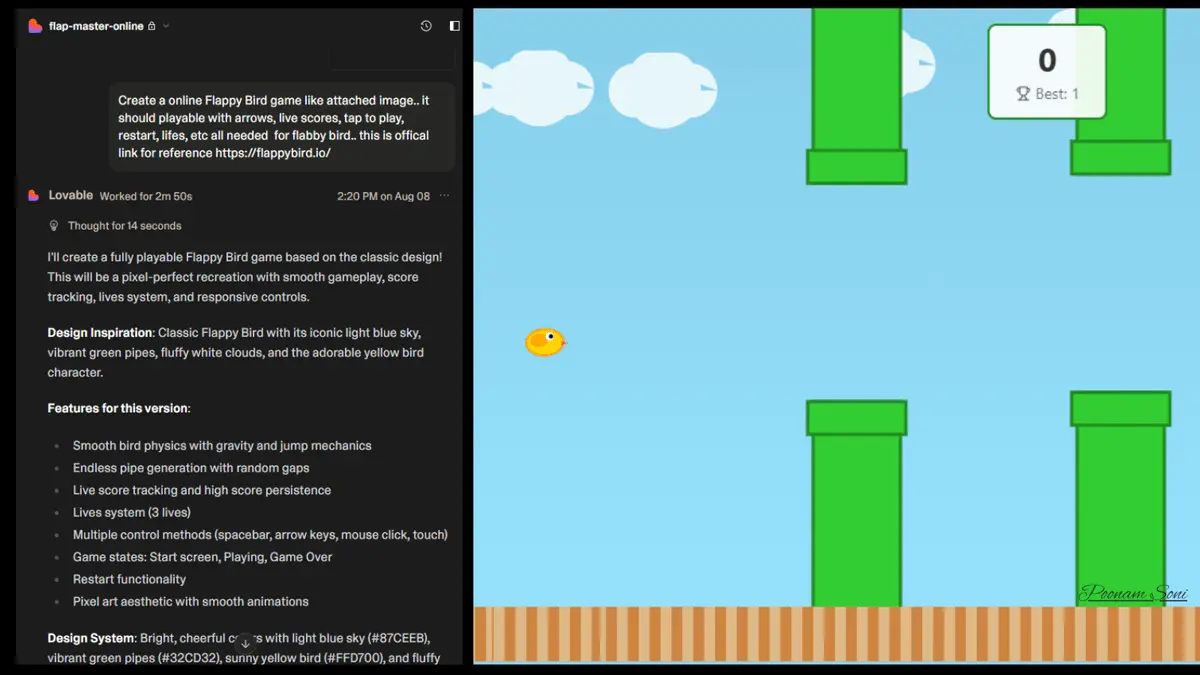Image resolution: width=1200 pixels, height=675 pixels.
Task: Click 'Live score tracking and high score persistence'
Action: coord(202,490)
